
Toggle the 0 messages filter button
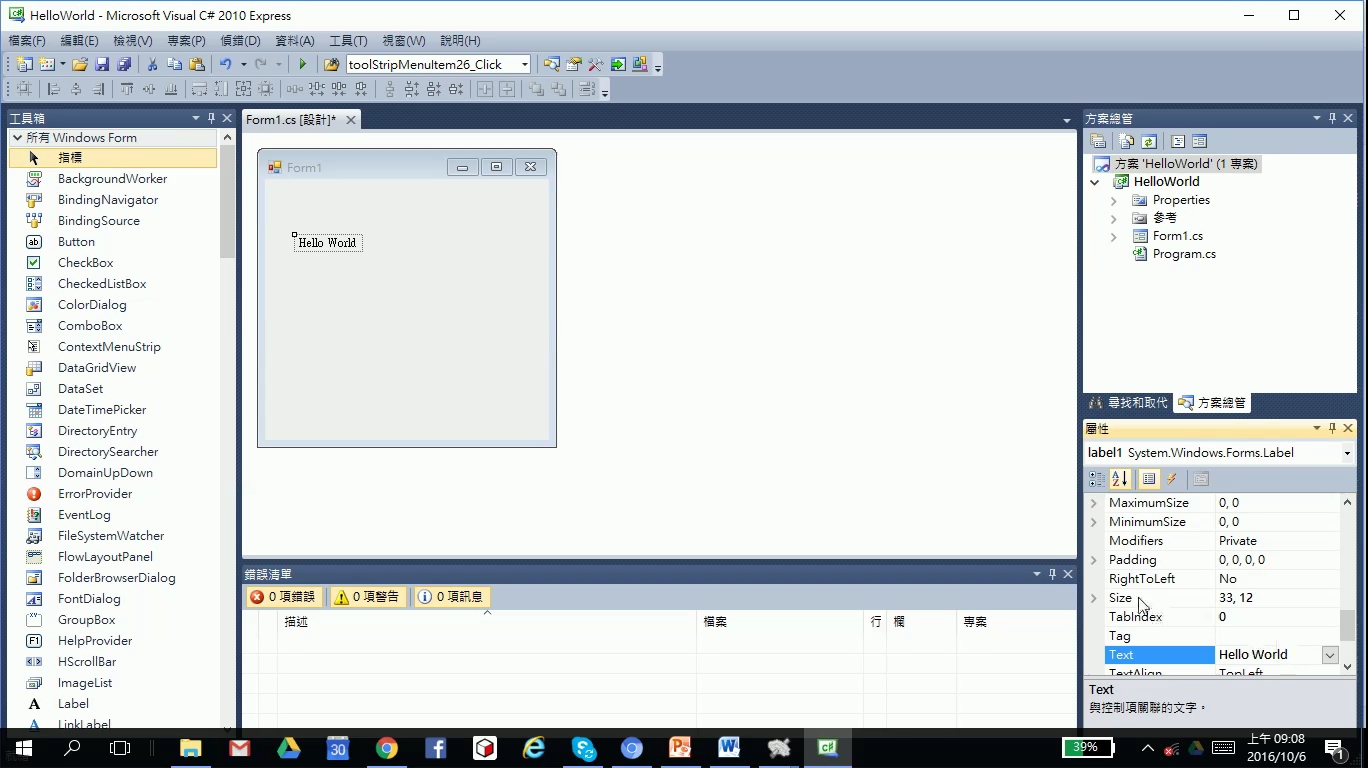[451, 597]
